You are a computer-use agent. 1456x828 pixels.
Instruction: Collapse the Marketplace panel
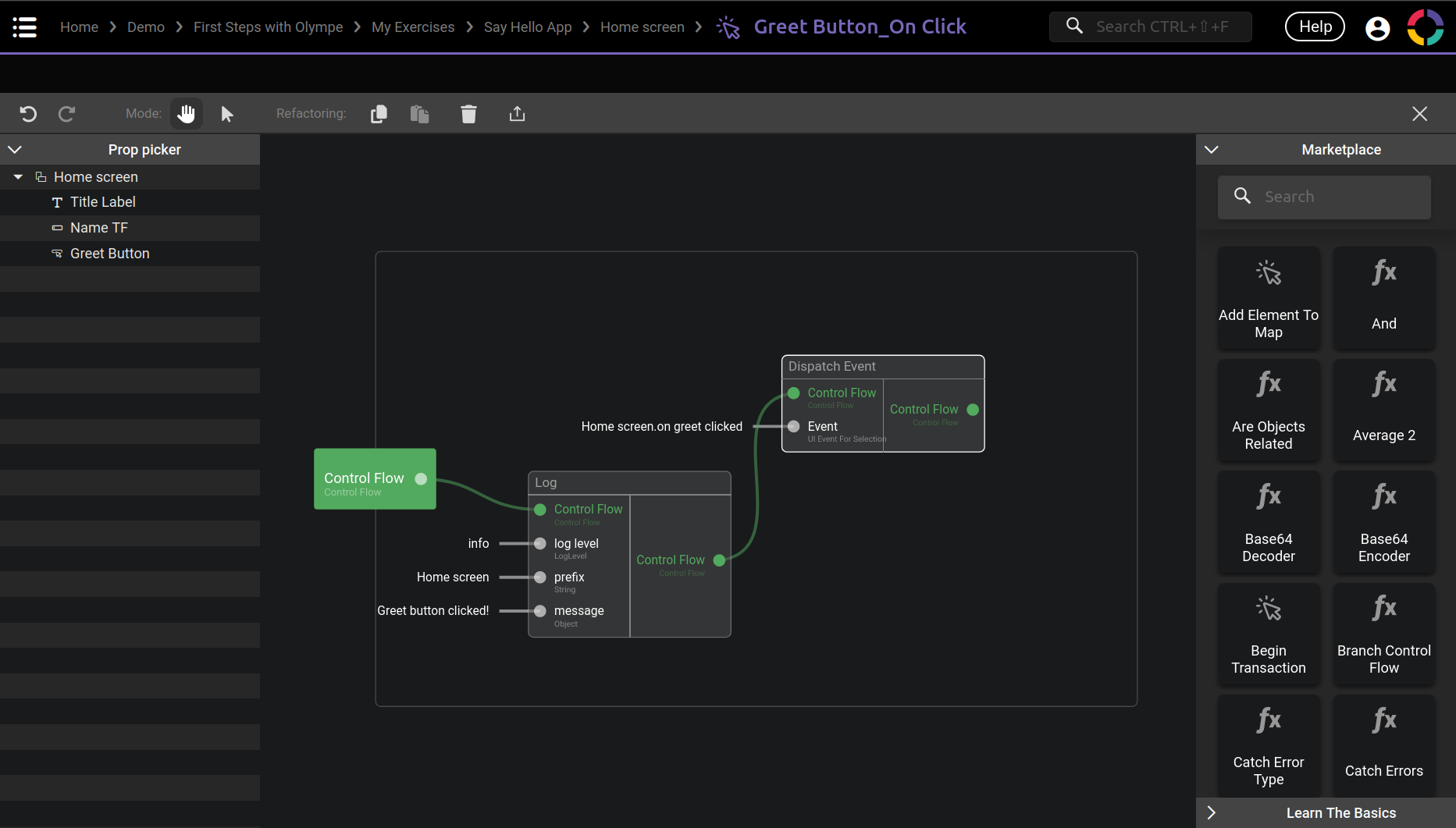(x=1212, y=149)
